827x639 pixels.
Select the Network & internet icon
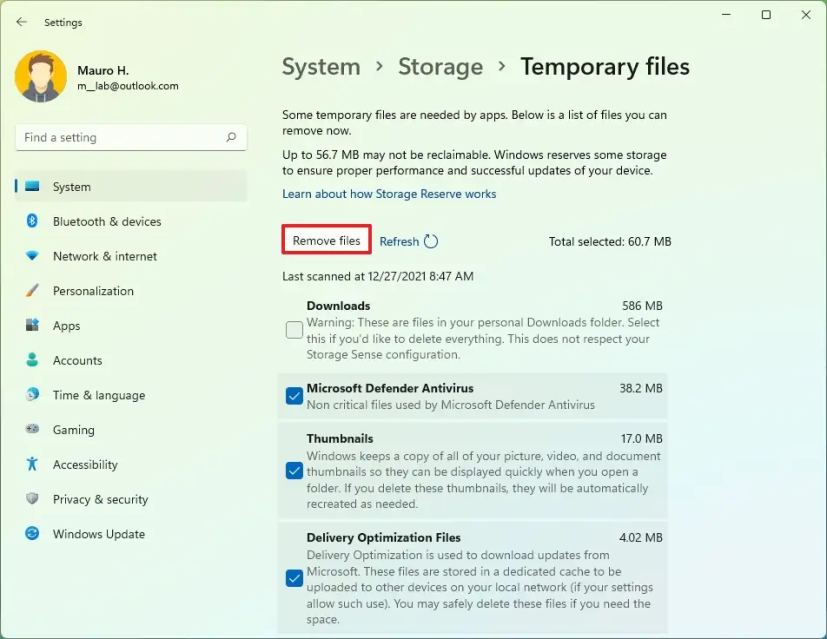(33, 256)
